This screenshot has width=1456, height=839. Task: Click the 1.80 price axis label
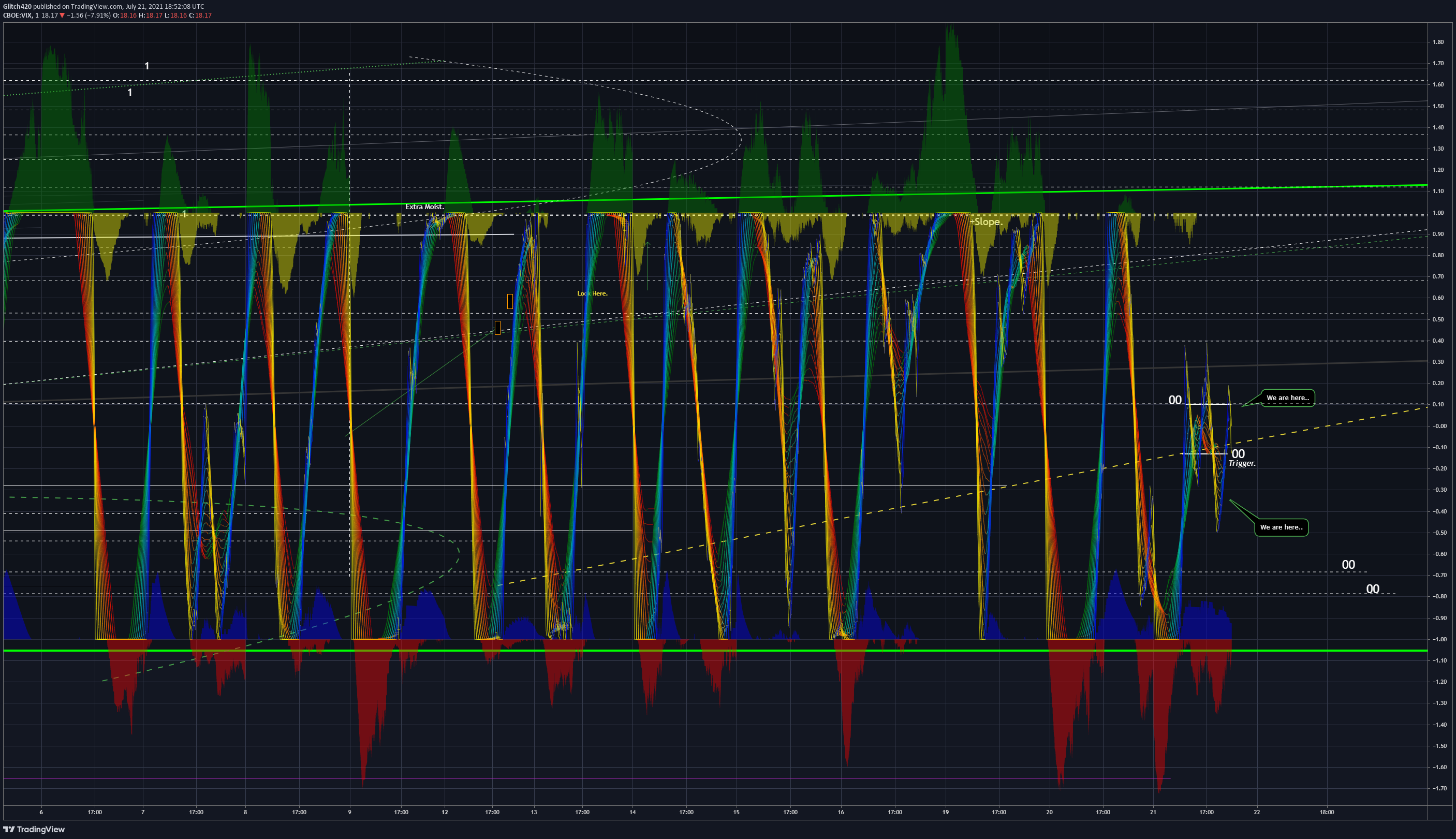point(1438,42)
